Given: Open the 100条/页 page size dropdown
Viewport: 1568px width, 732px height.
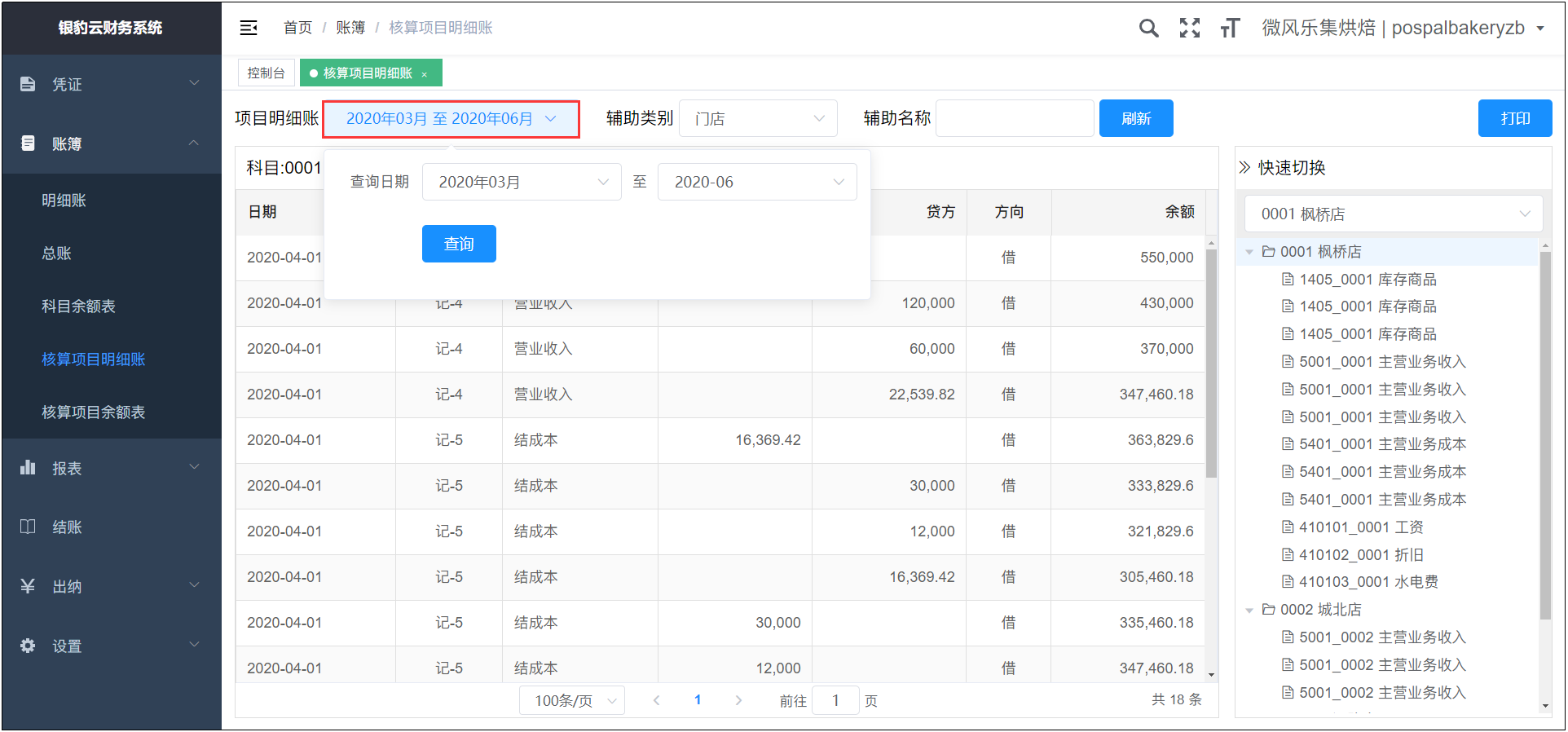Looking at the screenshot, I should pos(572,700).
